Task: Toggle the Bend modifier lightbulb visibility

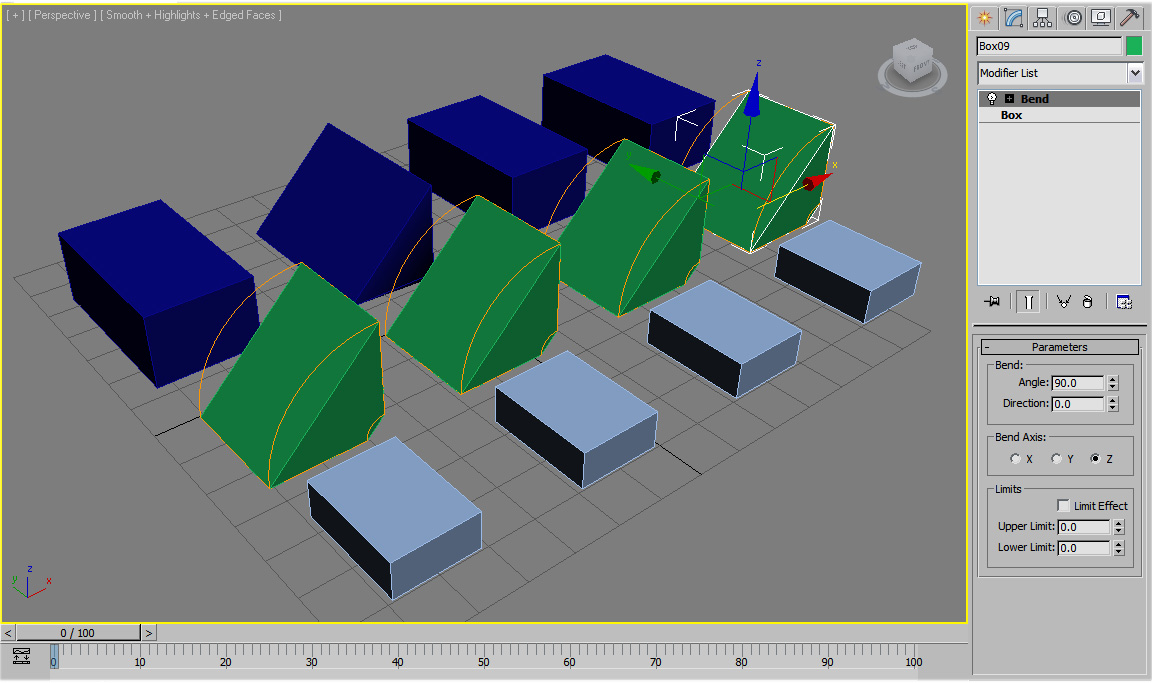Action: click(x=991, y=98)
